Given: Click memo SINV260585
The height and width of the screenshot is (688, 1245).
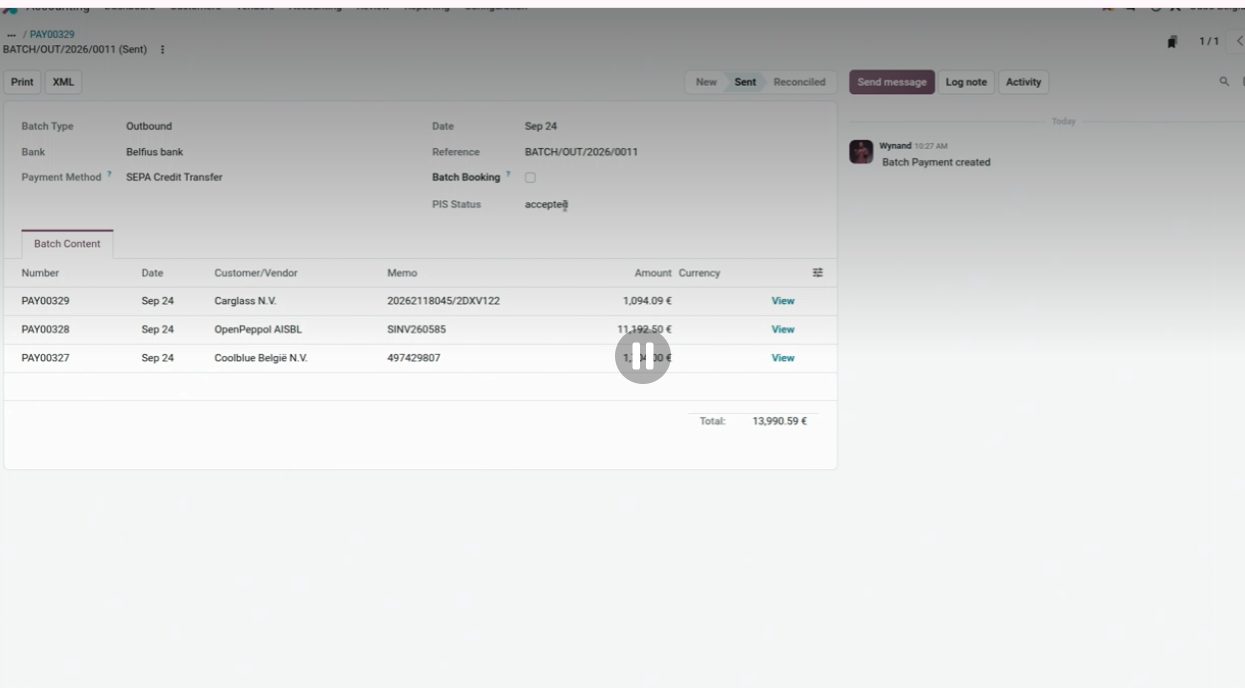Looking at the screenshot, I should tap(416, 329).
